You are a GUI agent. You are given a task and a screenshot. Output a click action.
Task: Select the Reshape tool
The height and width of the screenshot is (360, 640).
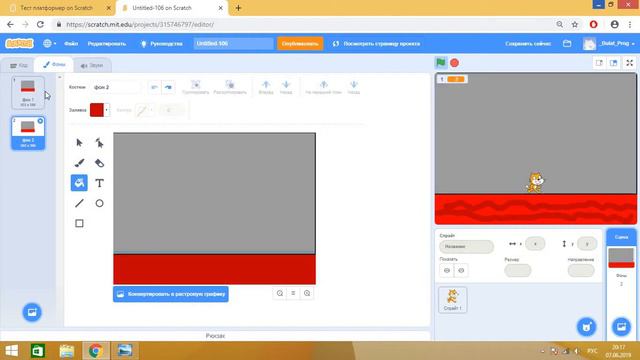(x=99, y=142)
